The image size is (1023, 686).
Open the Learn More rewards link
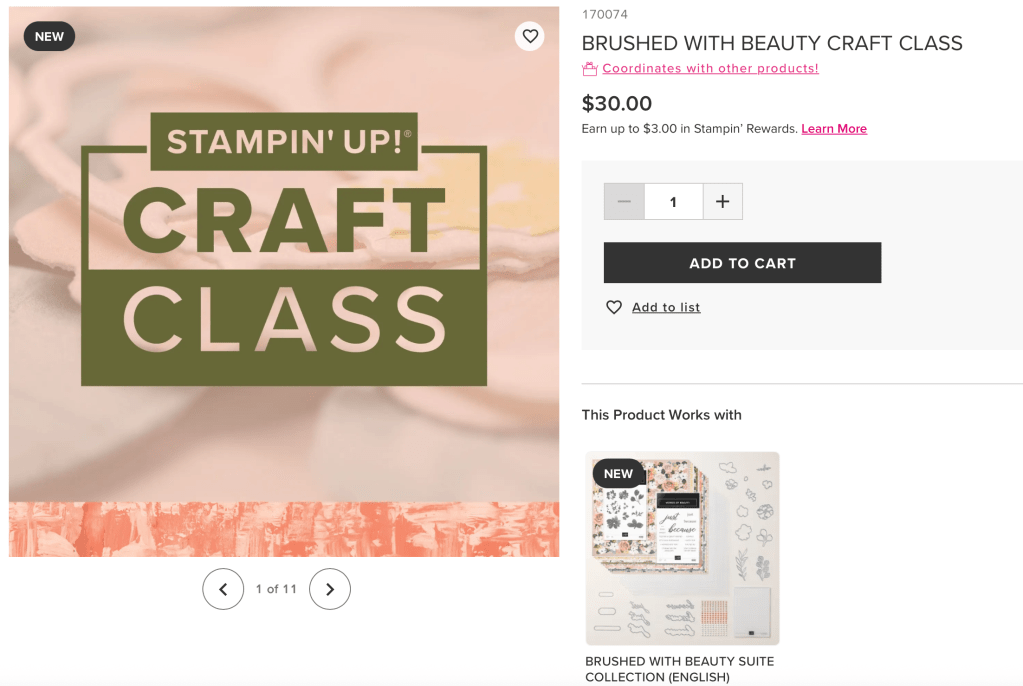point(834,129)
